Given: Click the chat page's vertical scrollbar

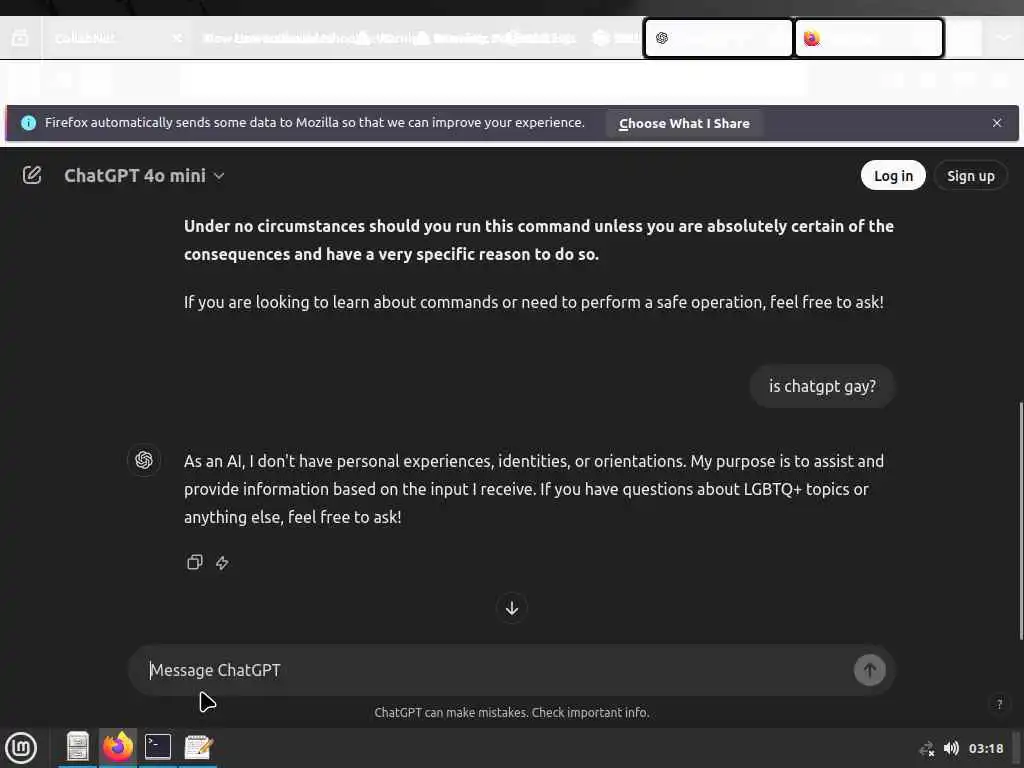Looking at the screenshot, I should (1020, 521).
